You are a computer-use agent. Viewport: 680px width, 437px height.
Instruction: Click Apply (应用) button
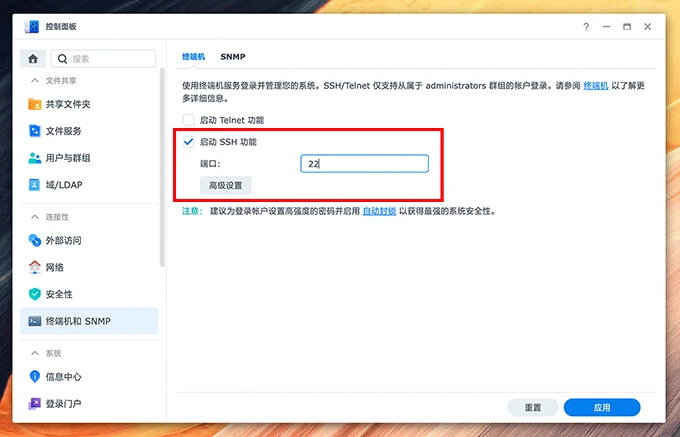tap(602, 408)
